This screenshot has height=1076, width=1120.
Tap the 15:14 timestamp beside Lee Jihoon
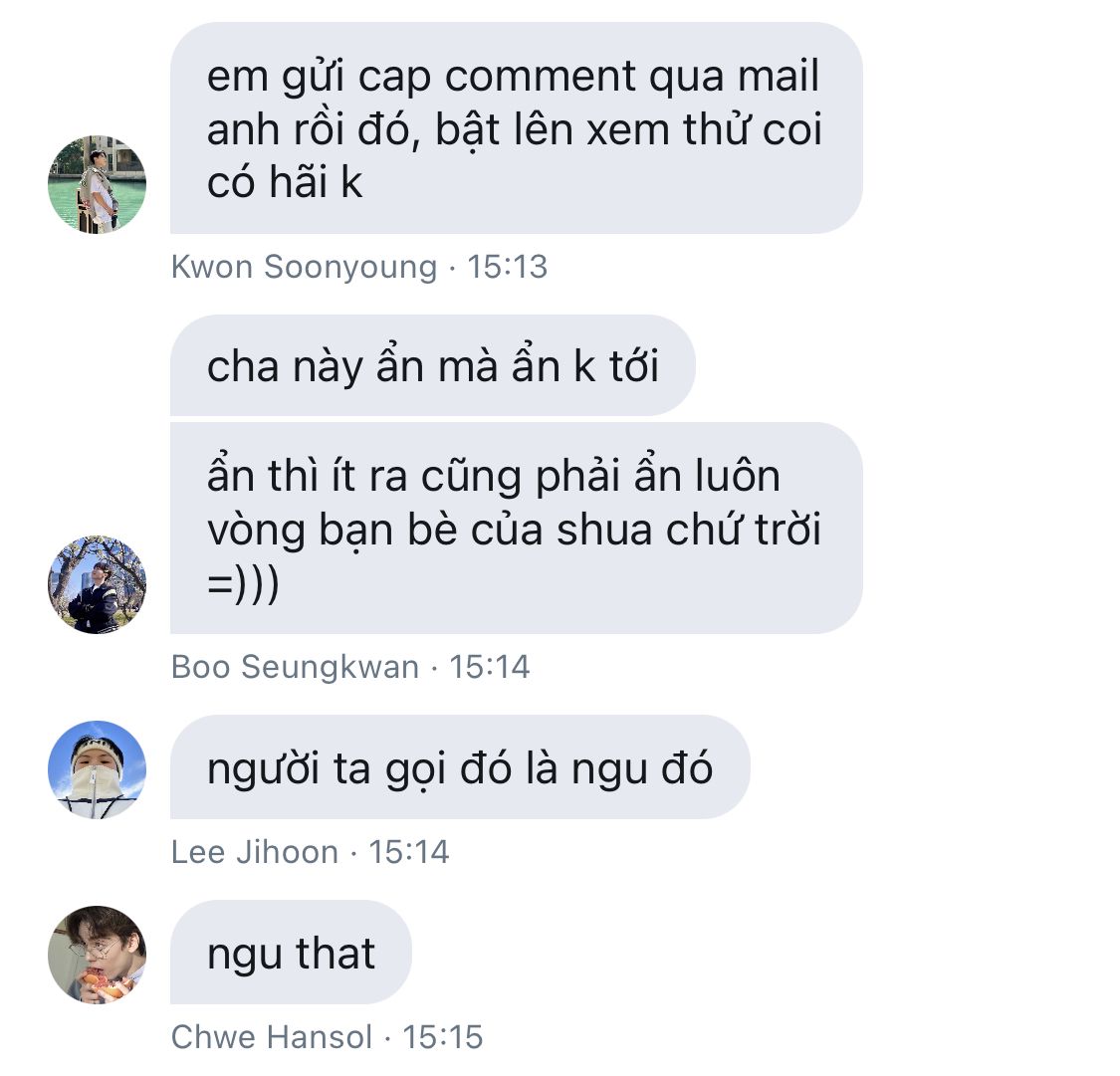[x=408, y=852]
